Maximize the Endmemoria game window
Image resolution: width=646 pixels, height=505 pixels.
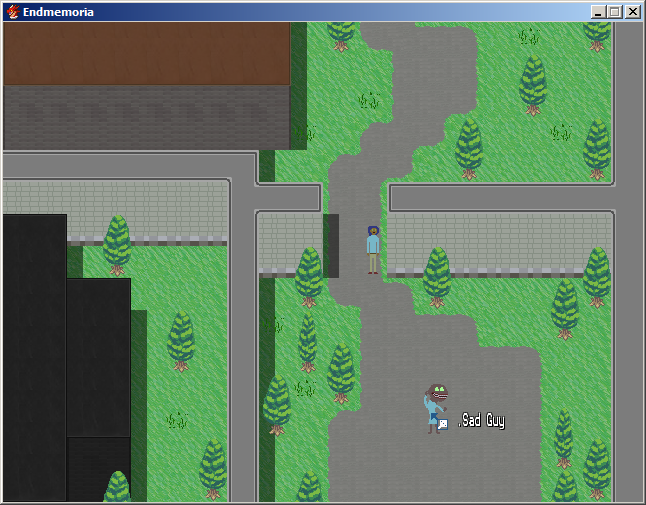coord(614,12)
